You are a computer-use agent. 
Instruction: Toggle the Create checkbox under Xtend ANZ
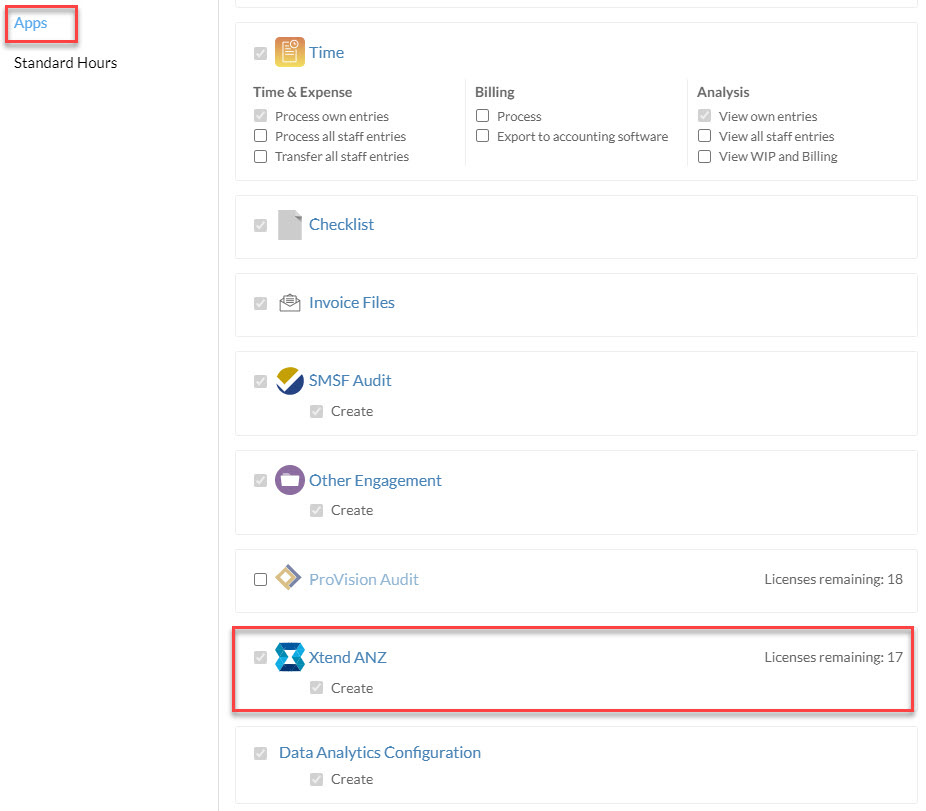pyautogui.click(x=317, y=688)
